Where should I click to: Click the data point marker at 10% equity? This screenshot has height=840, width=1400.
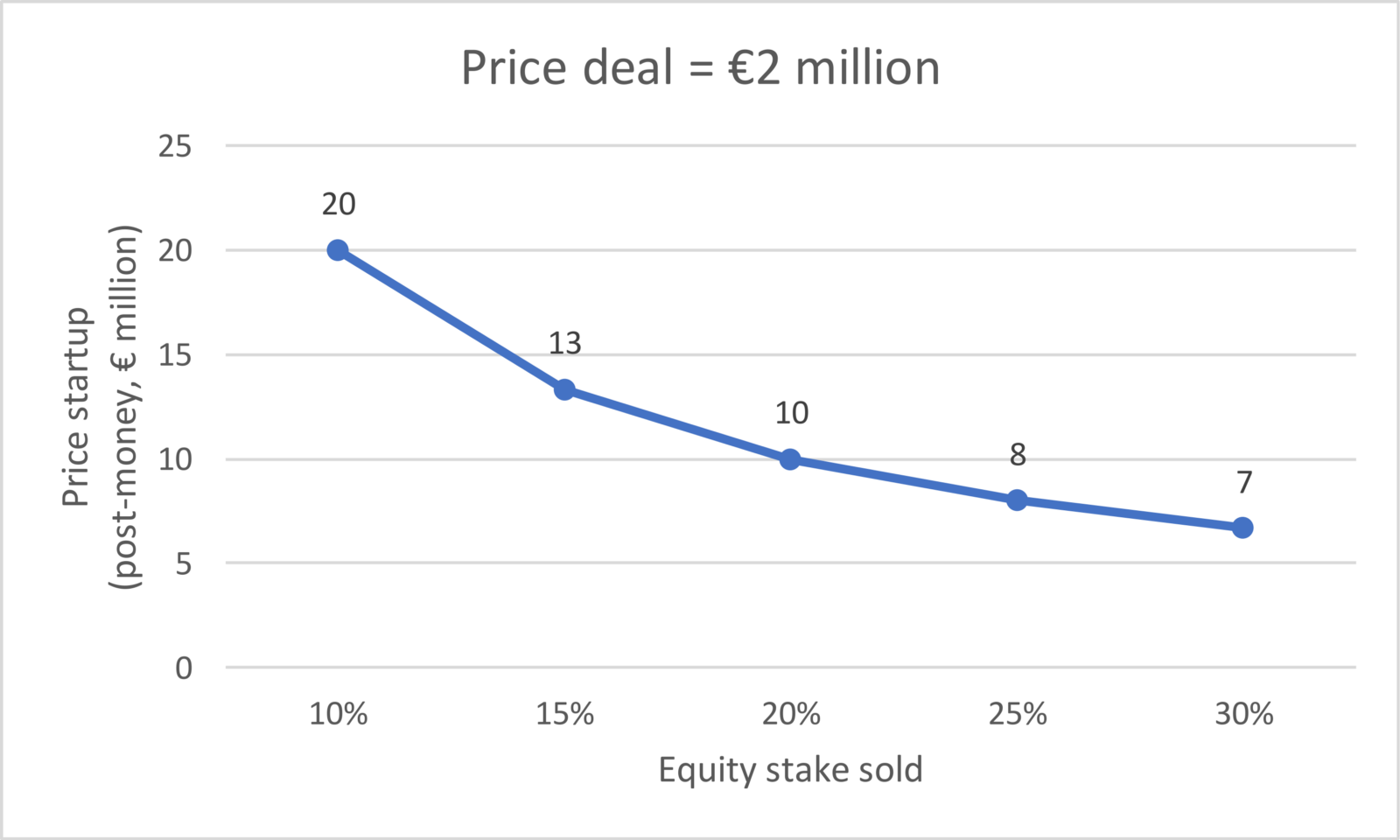click(338, 250)
